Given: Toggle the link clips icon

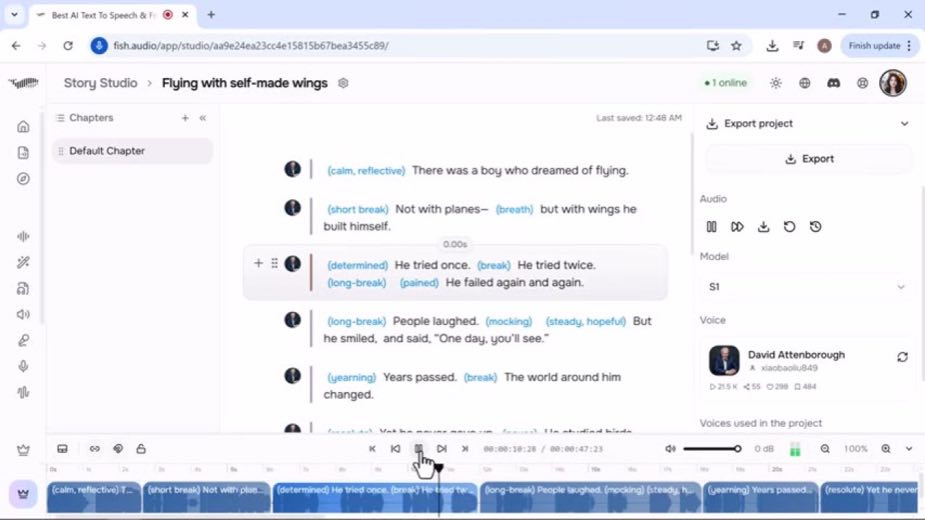Looking at the screenshot, I should [x=94, y=449].
